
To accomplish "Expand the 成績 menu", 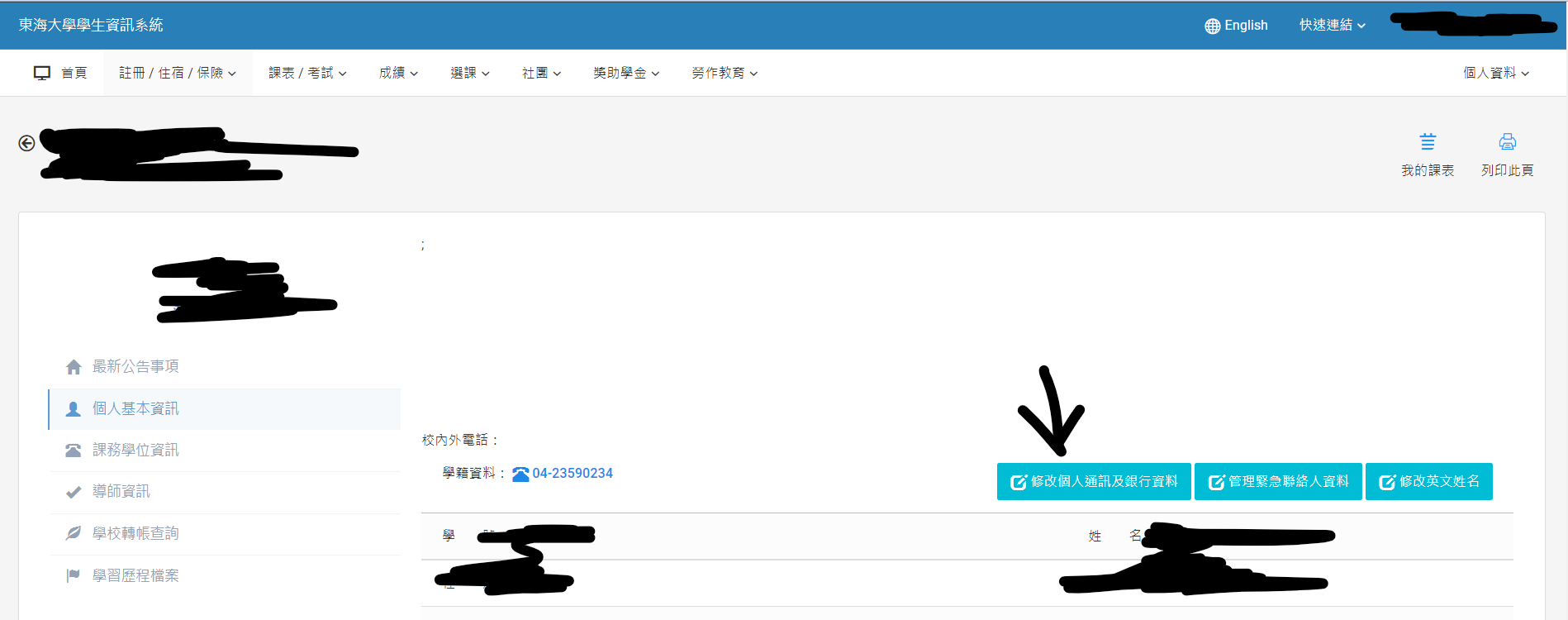I will pyautogui.click(x=398, y=73).
